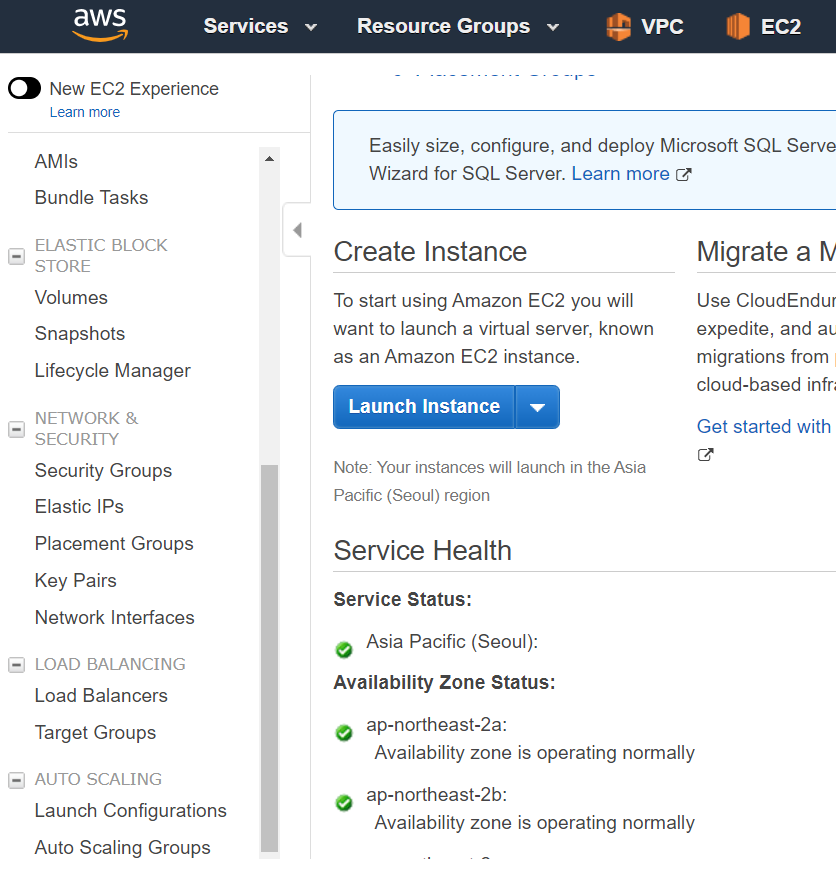Click green check icon for ap-northeast-2b
This screenshot has height=869, width=836.
tap(344, 802)
